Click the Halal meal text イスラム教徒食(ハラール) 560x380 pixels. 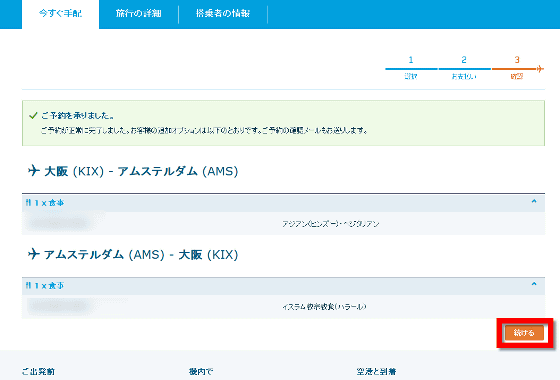click(x=324, y=307)
